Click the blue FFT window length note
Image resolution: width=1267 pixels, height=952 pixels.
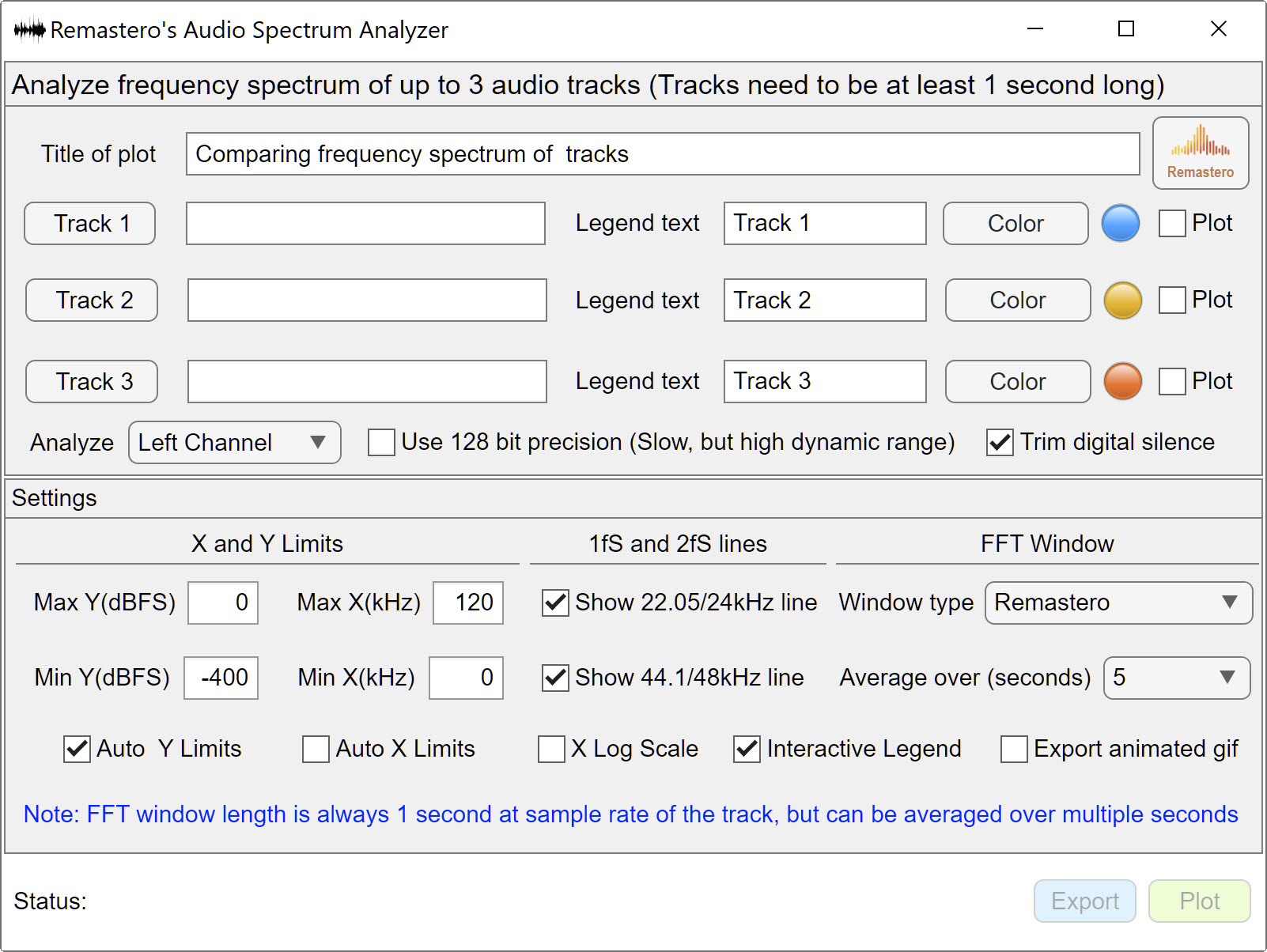[x=630, y=814]
